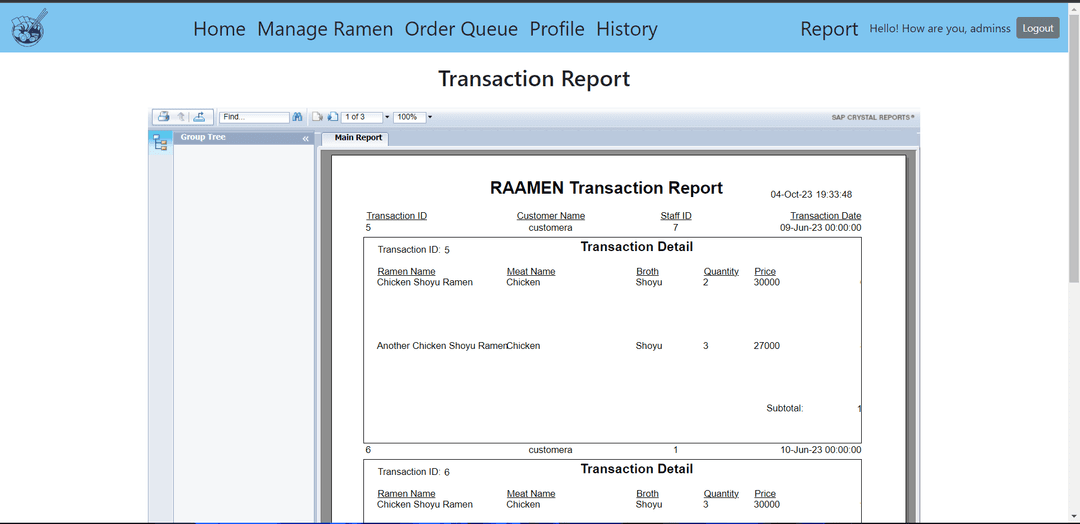Click 'Hello! How are you, adminss' greeting
This screenshot has height=524, width=1080.
(x=940, y=28)
